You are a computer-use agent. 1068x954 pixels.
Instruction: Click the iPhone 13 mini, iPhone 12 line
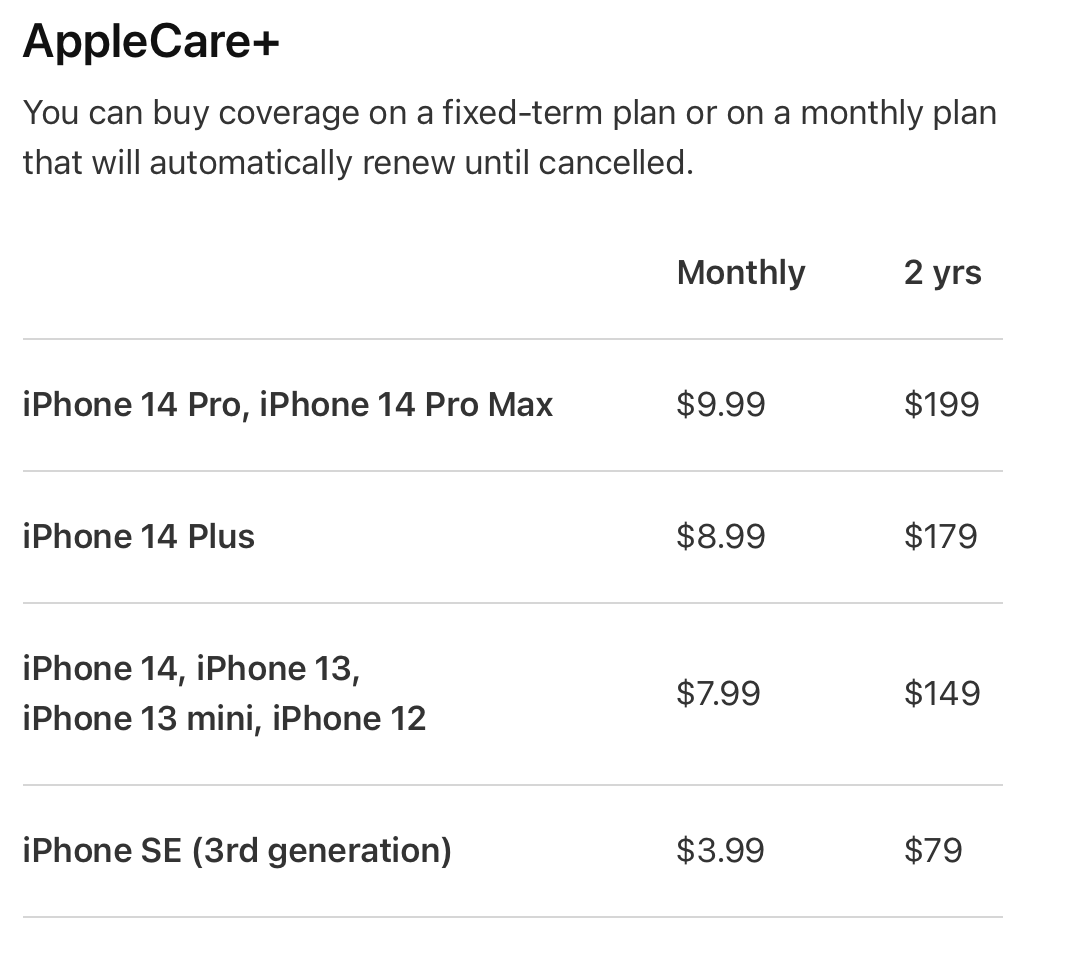point(224,718)
